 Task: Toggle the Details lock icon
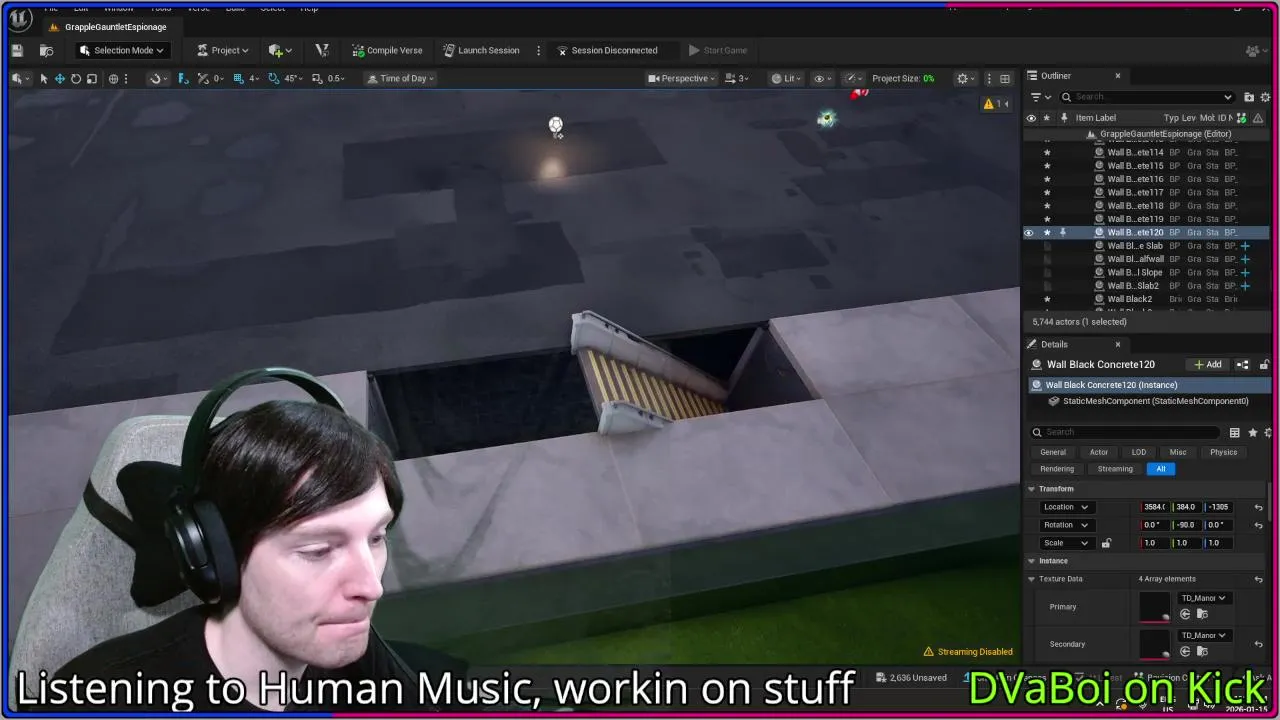point(1264,365)
